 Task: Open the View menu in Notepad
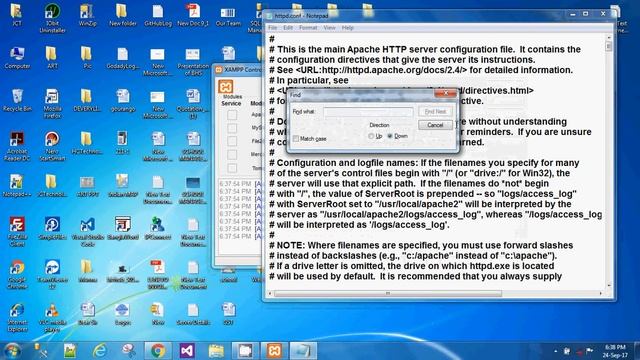pos(329,28)
